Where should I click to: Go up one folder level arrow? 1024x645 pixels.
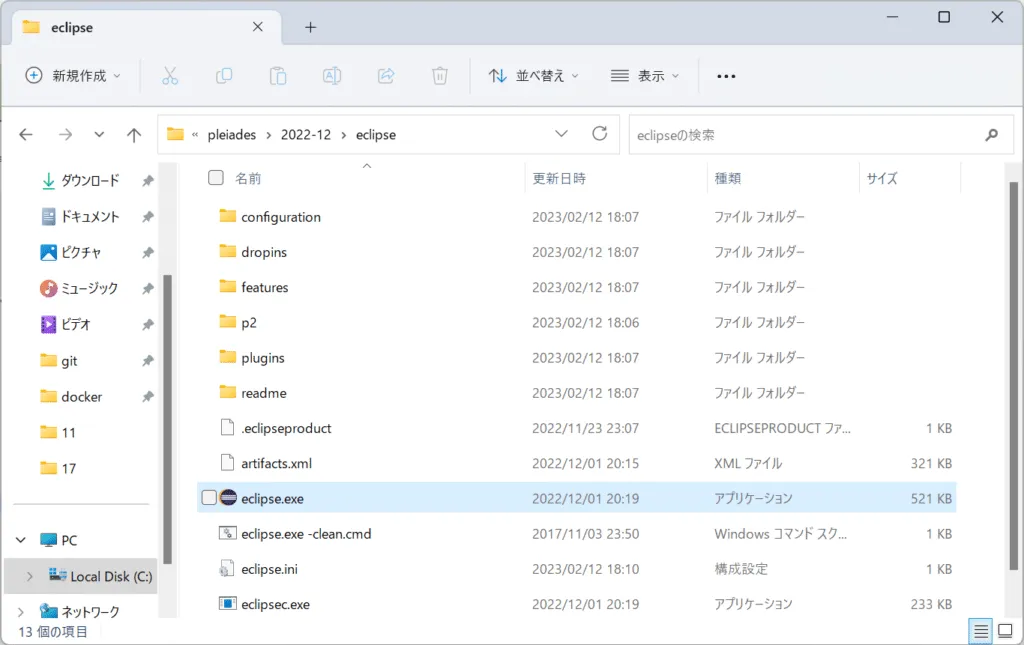click(x=134, y=134)
